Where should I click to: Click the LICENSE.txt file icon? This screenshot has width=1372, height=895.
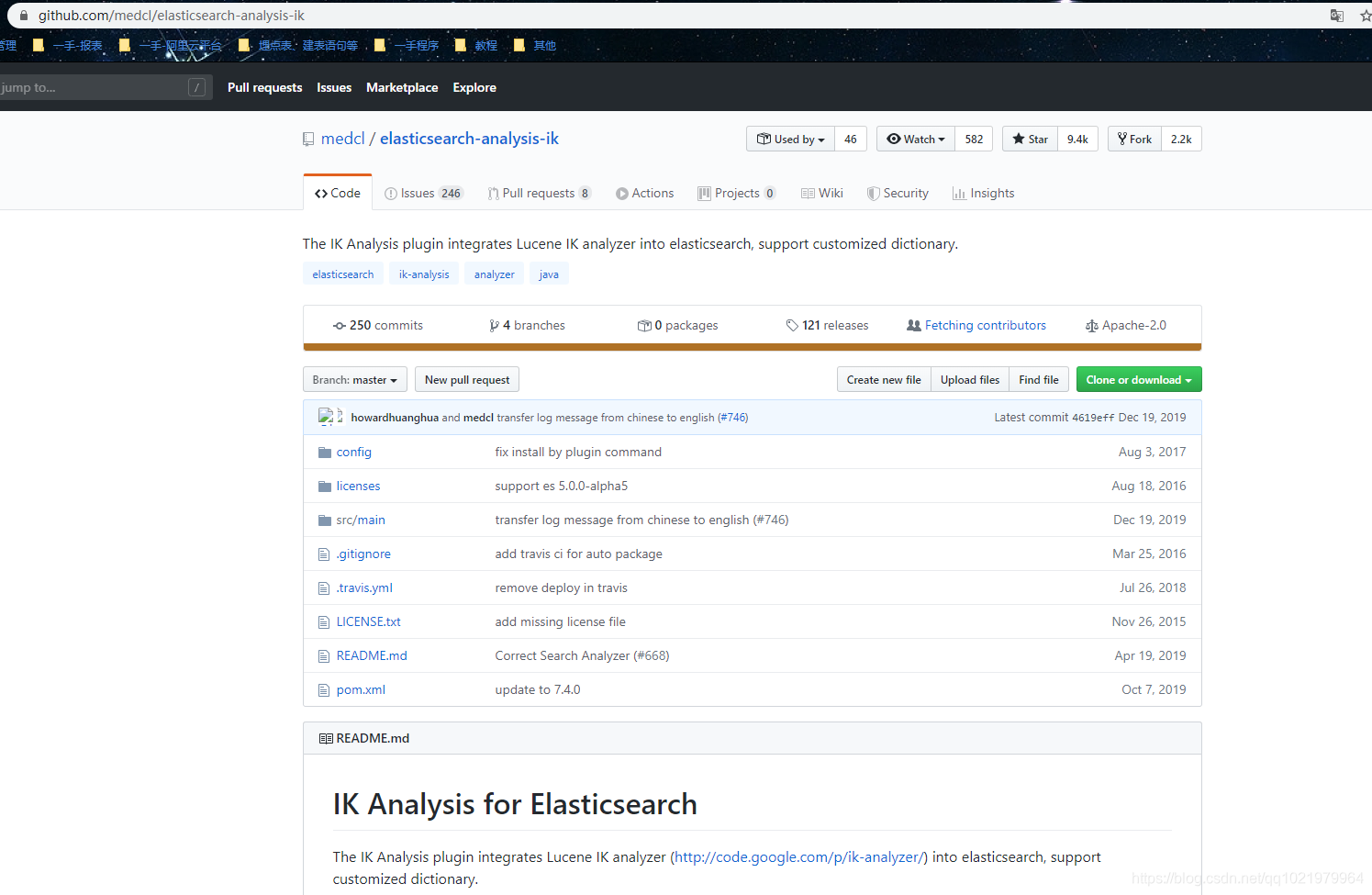(x=323, y=622)
